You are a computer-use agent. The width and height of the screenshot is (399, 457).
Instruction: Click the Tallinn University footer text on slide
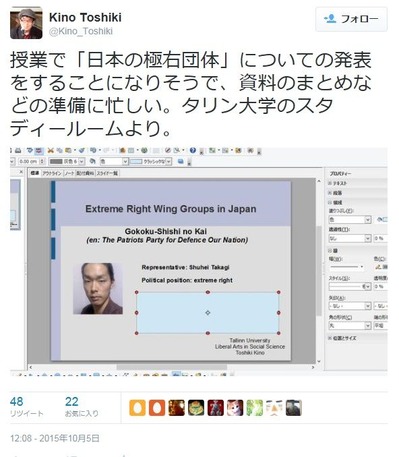[250, 340]
